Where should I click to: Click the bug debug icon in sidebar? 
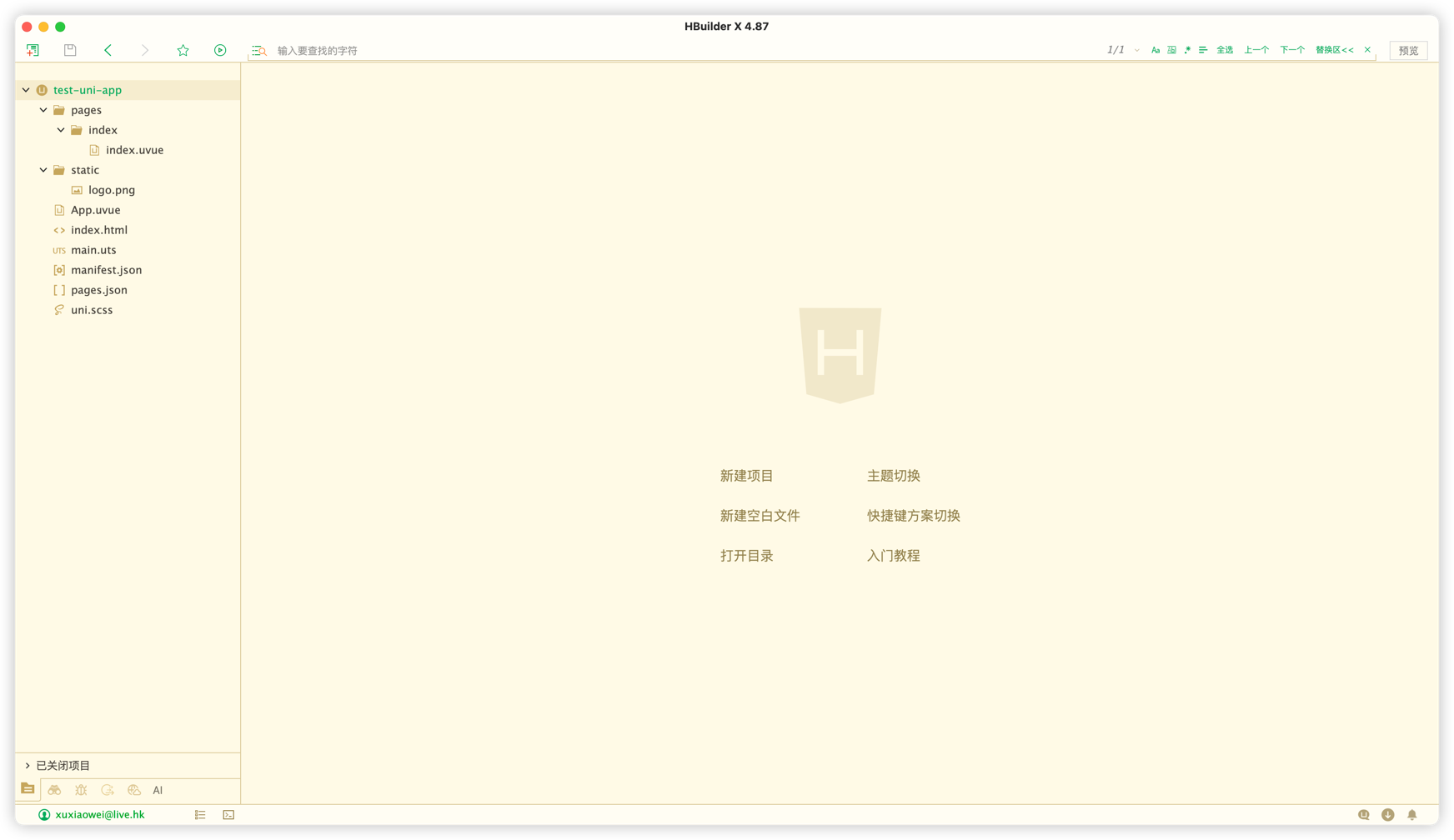[81, 790]
